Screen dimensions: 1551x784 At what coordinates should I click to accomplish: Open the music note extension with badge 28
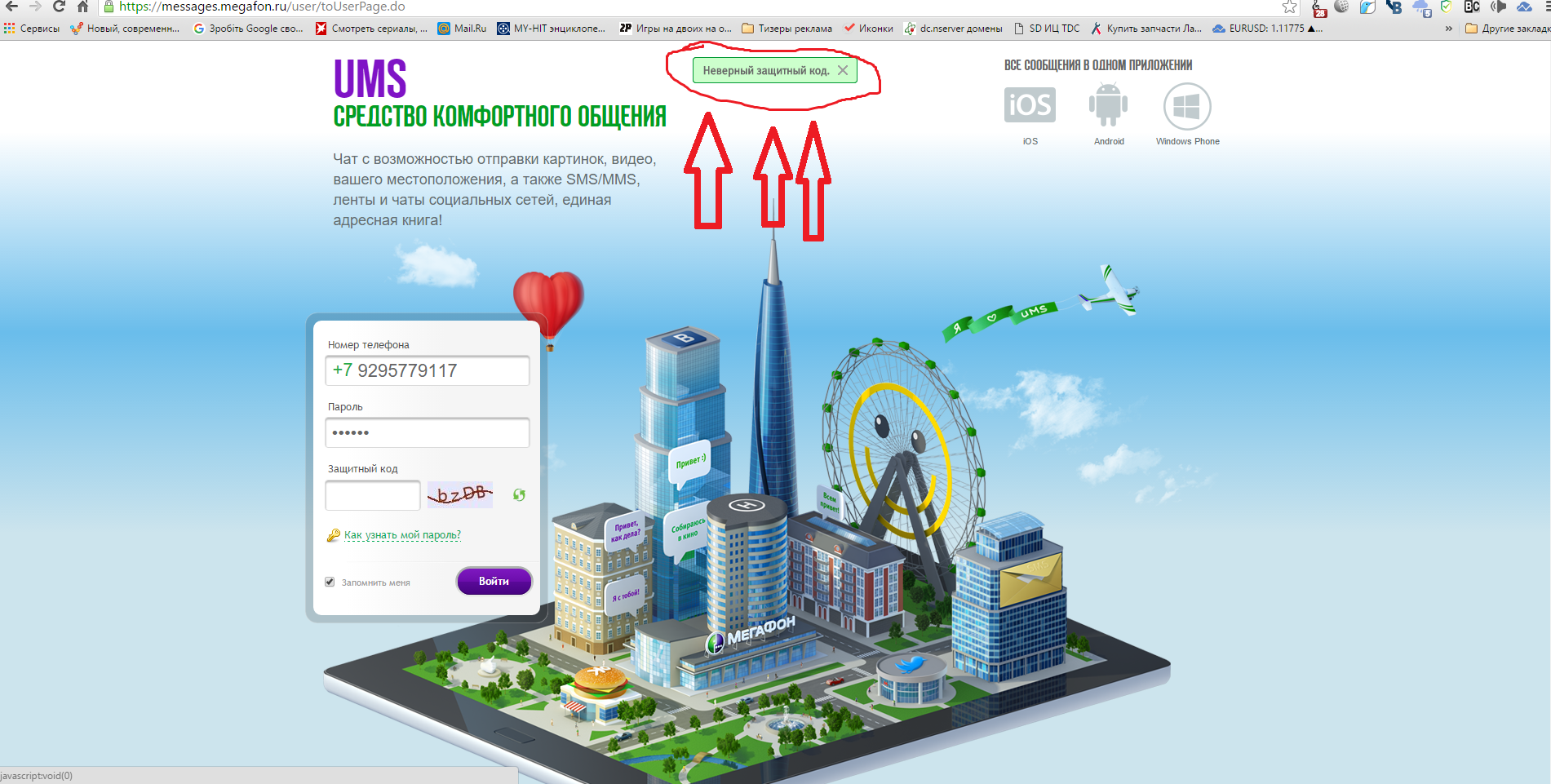pyautogui.click(x=1318, y=7)
